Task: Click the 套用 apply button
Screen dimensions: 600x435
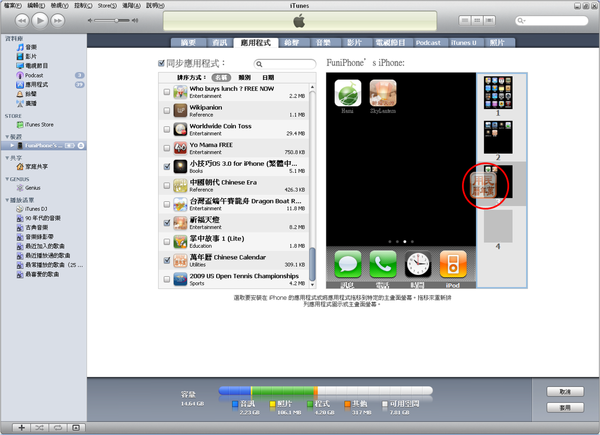Action: tap(565, 408)
